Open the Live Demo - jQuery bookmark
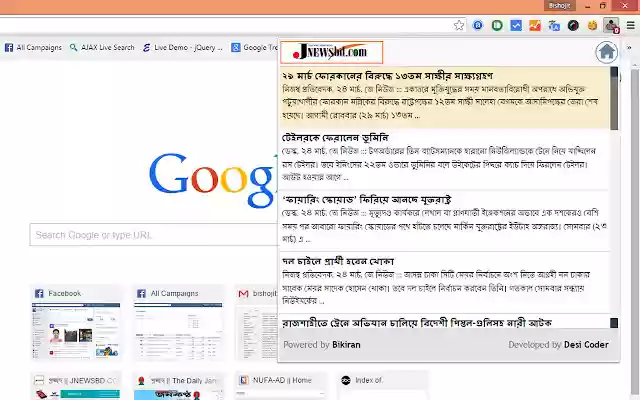The image size is (640, 400). point(182,47)
